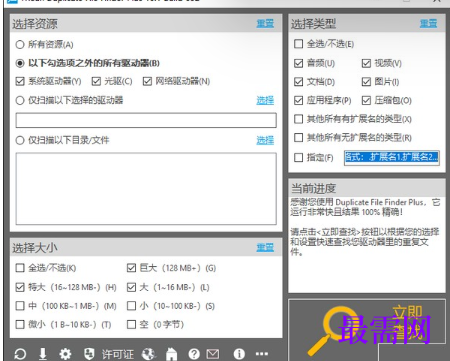The image size is (450, 361).
Task: Click the download arrow icon
Action: click(43, 354)
